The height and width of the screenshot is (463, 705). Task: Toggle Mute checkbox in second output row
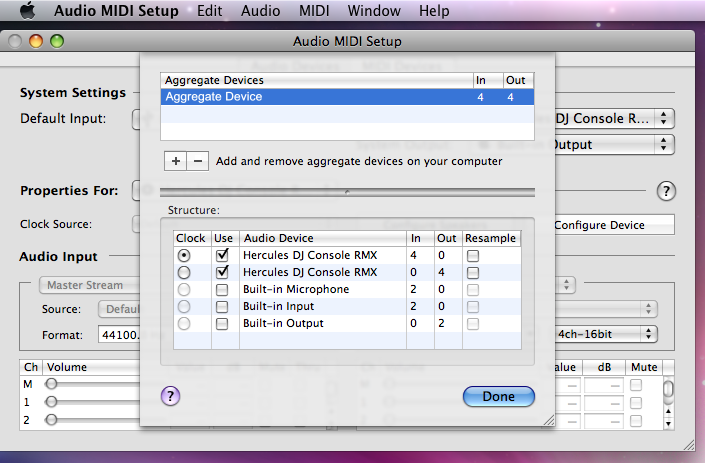636,403
